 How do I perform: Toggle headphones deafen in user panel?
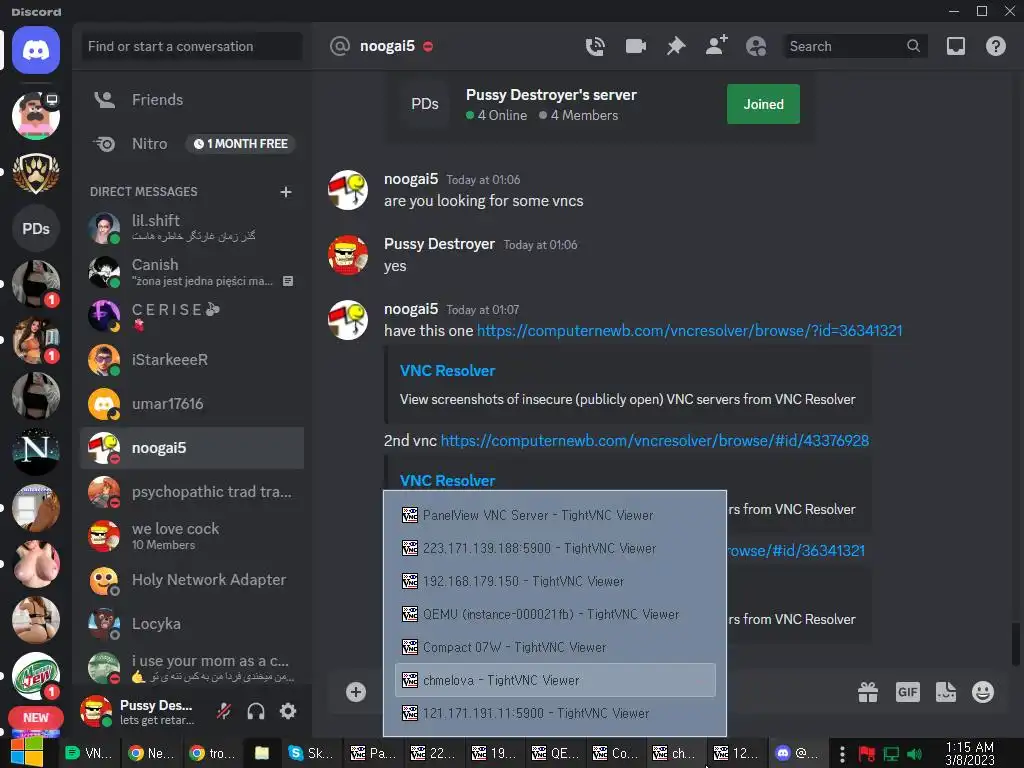pos(256,711)
